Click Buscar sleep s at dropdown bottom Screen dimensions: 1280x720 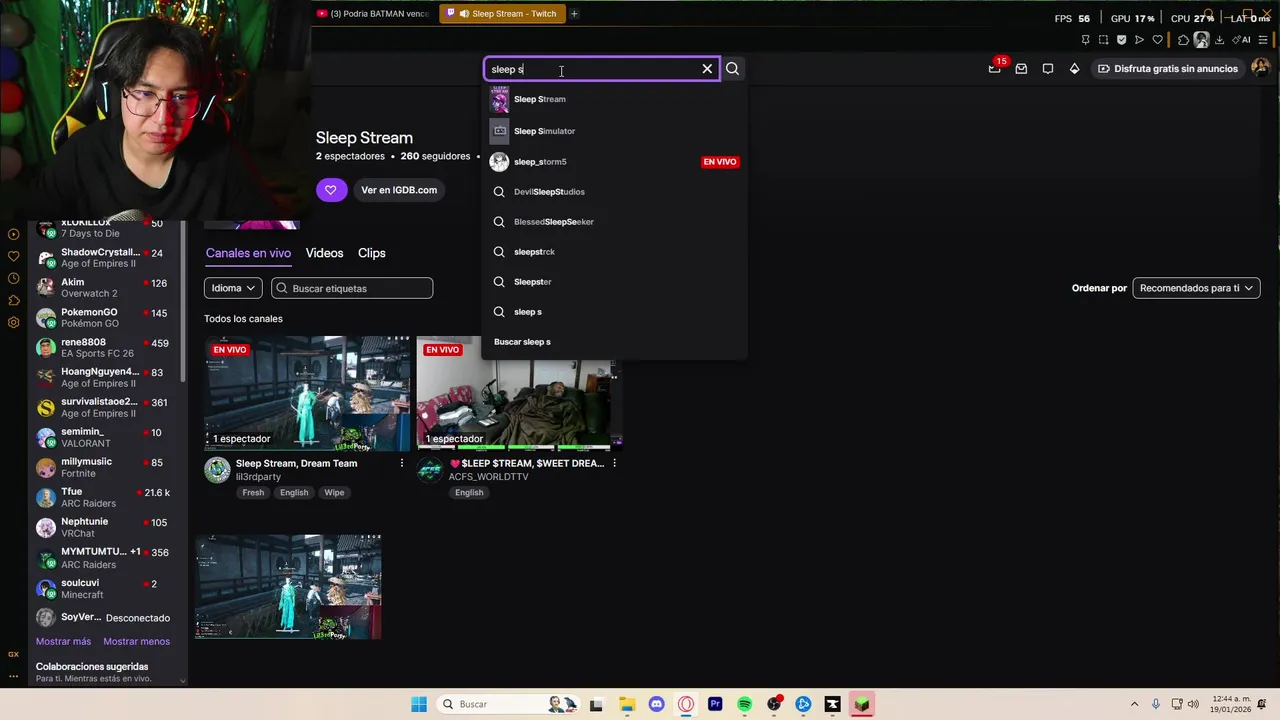pyautogui.click(x=613, y=342)
